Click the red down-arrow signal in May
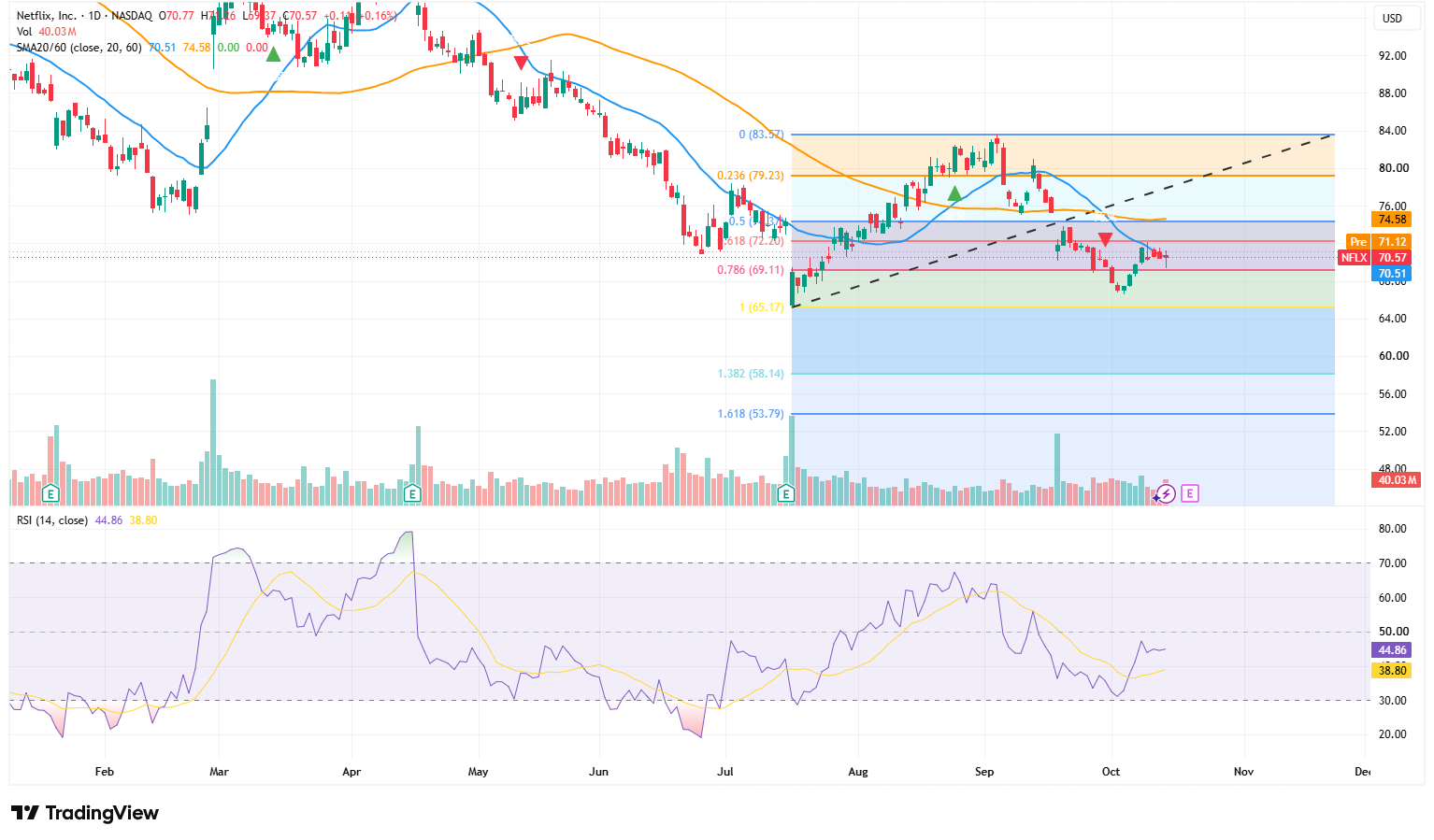Viewport: 1434px width, 840px height. coord(521,63)
